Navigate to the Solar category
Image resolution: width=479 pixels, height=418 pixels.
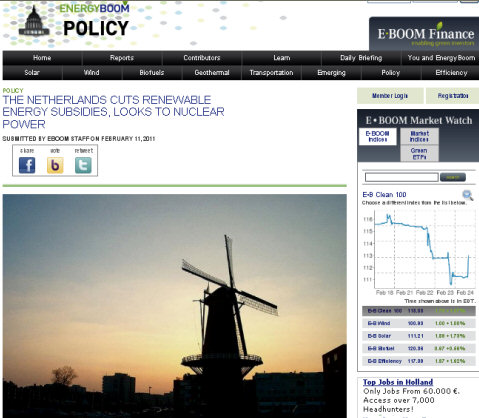tap(32, 73)
